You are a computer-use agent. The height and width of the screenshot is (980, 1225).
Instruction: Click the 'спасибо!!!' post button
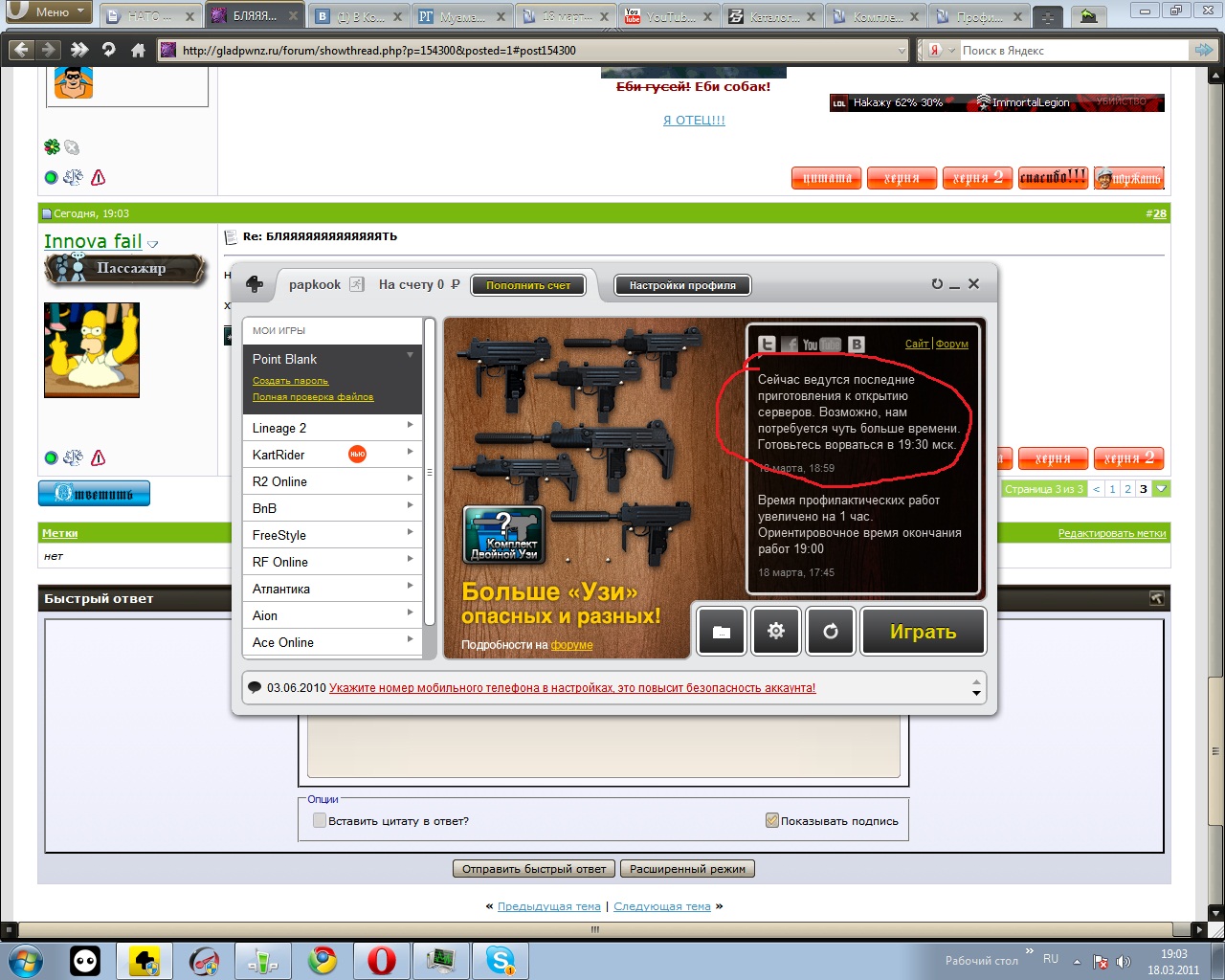1053,178
